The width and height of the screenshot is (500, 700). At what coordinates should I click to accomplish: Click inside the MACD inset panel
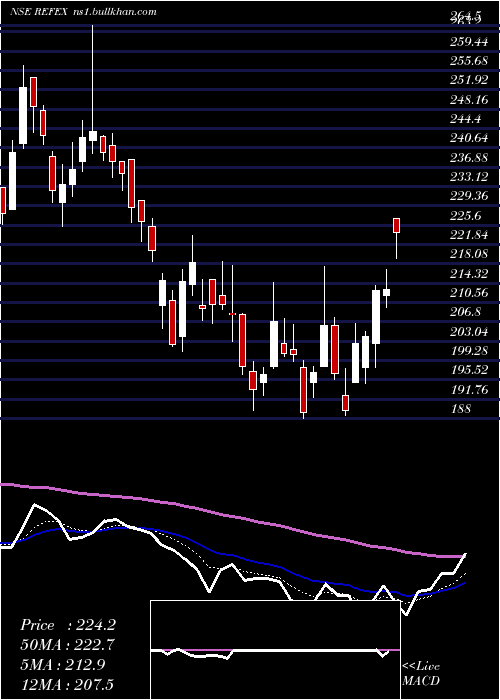point(275,650)
